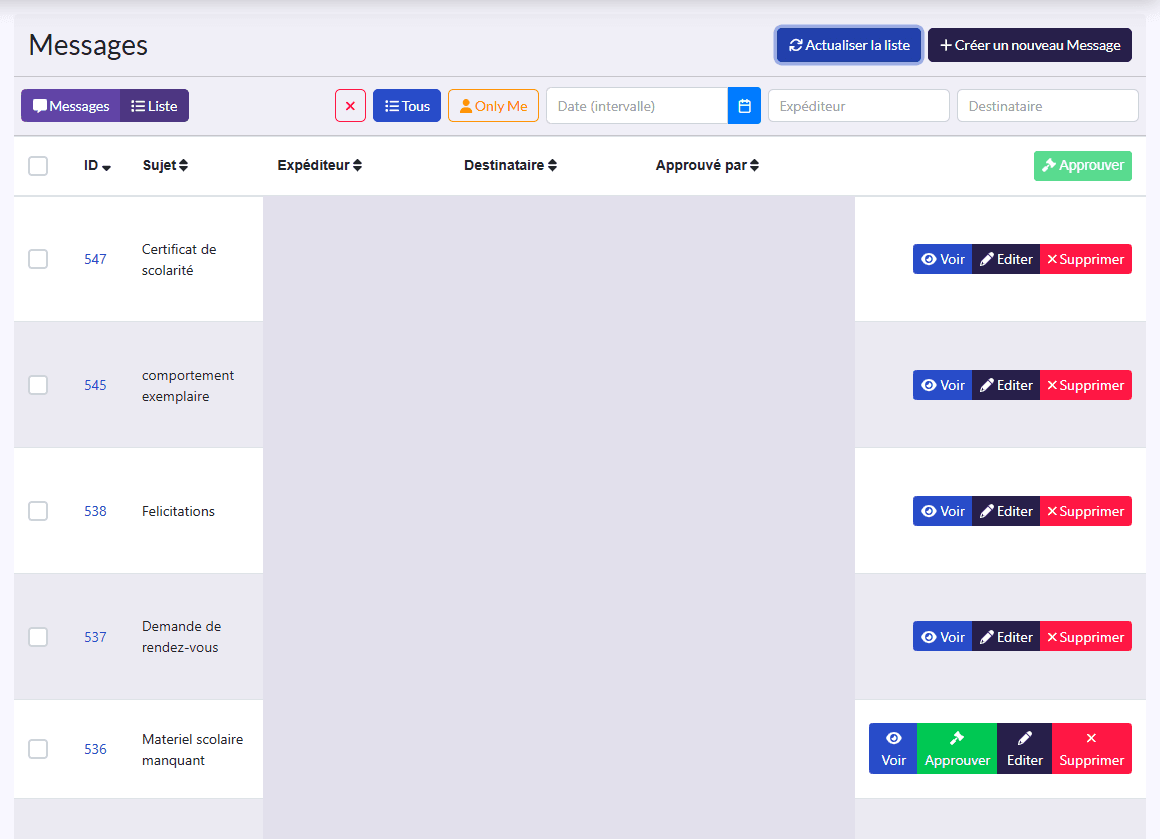Screen dimensions: 1160x839
Task: Click the header Approuver button
Action: (1083, 166)
